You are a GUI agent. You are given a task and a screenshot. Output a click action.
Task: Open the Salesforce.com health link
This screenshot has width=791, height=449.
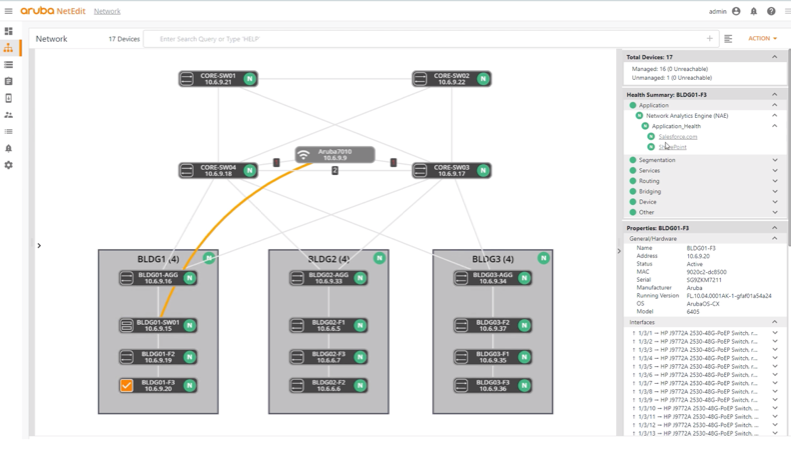click(677, 137)
